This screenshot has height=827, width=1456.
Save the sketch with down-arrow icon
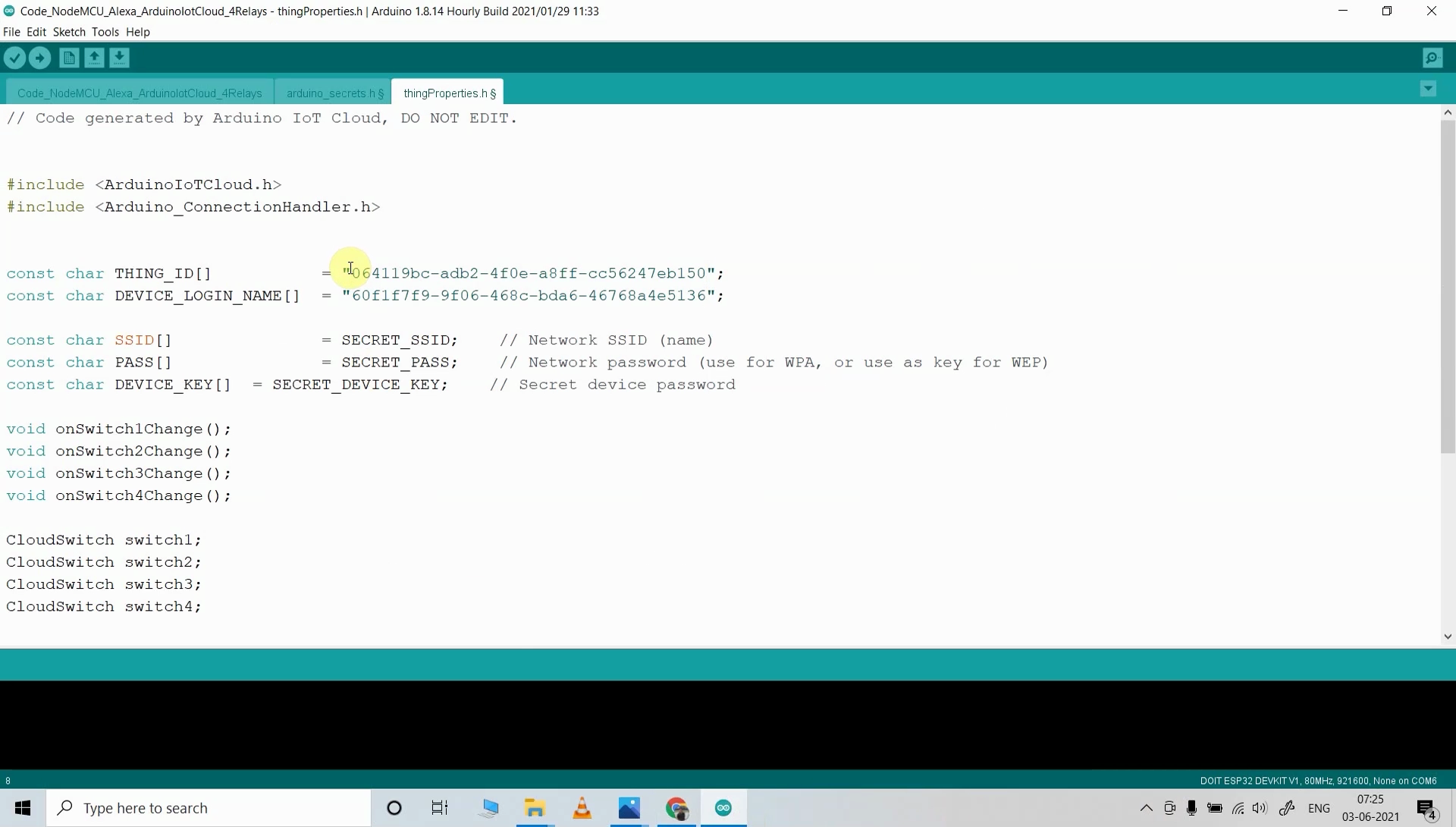point(119,58)
